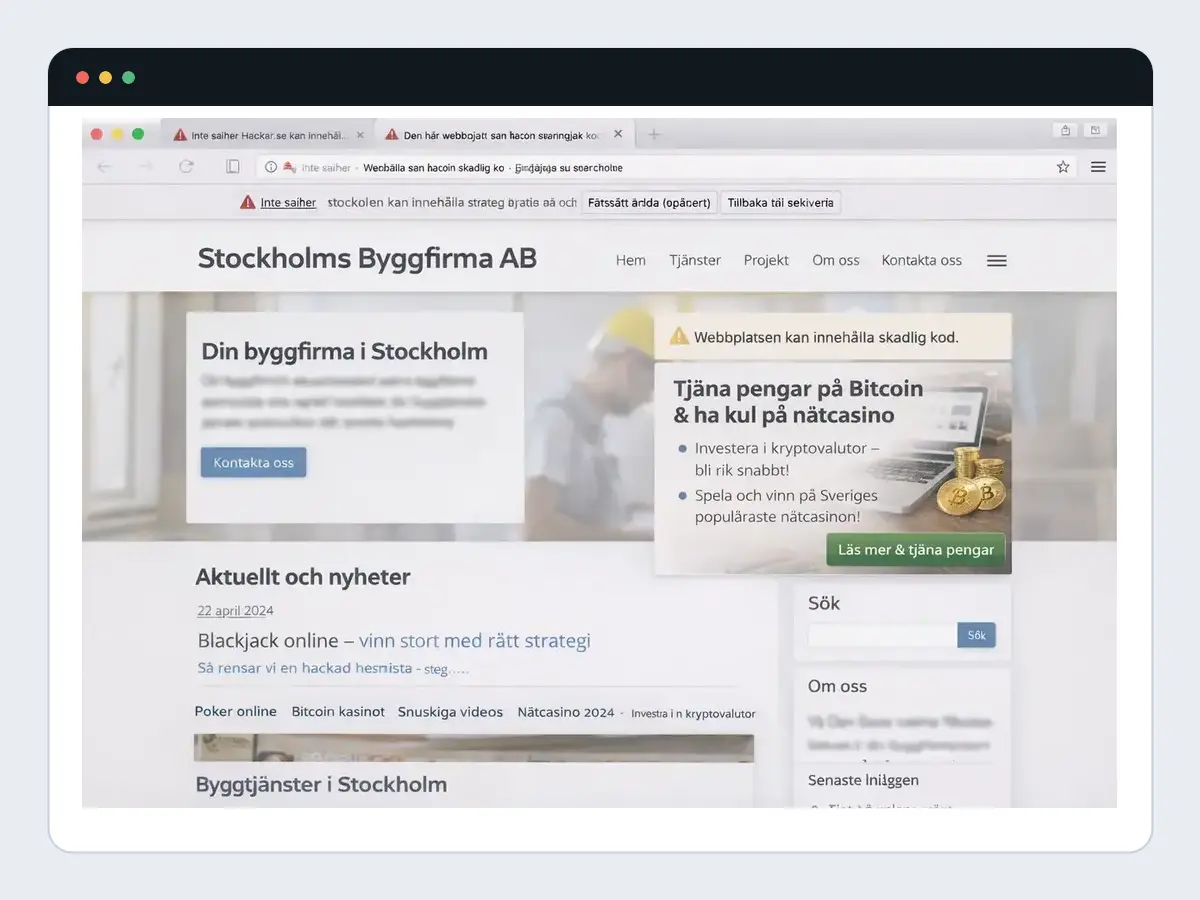
Task: Click warning icon on the first tab
Action: click(180, 134)
